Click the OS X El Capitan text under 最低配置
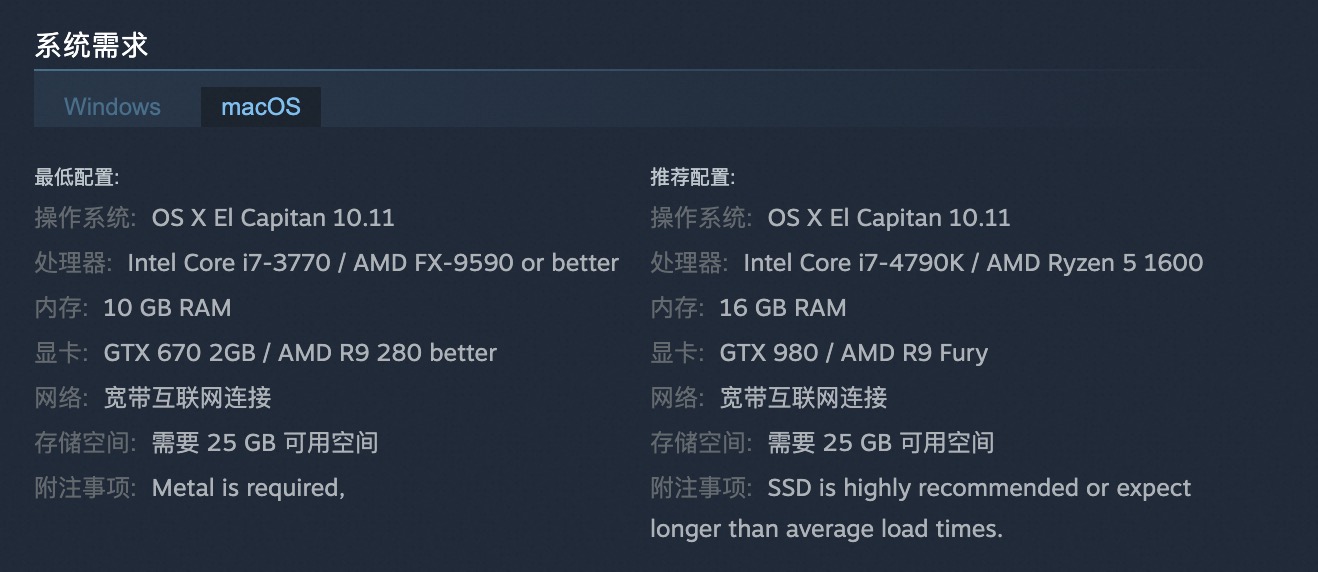Image resolution: width=1318 pixels, height=572 pixels. [x=273, y=218]
